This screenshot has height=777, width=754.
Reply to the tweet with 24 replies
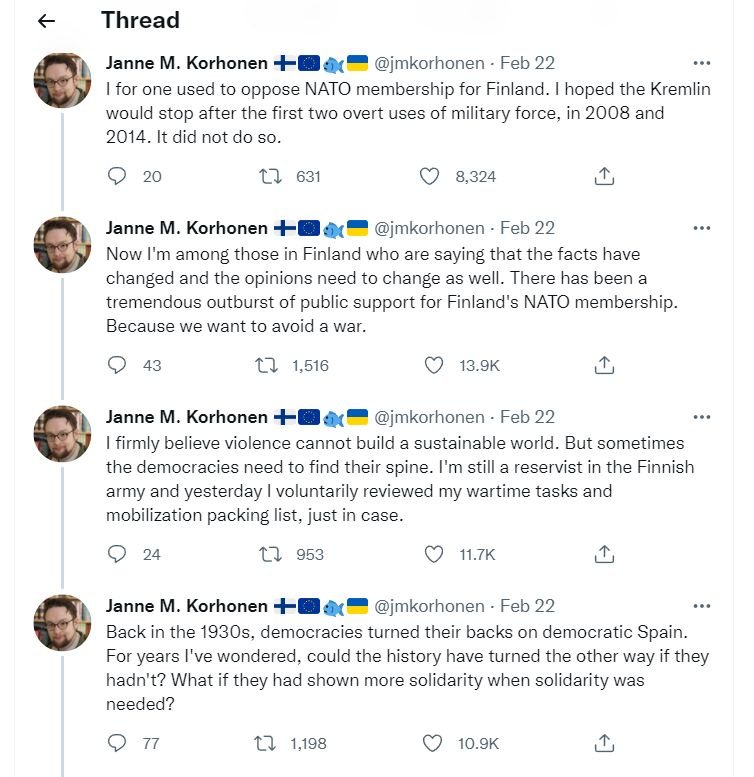coord(117,553)
